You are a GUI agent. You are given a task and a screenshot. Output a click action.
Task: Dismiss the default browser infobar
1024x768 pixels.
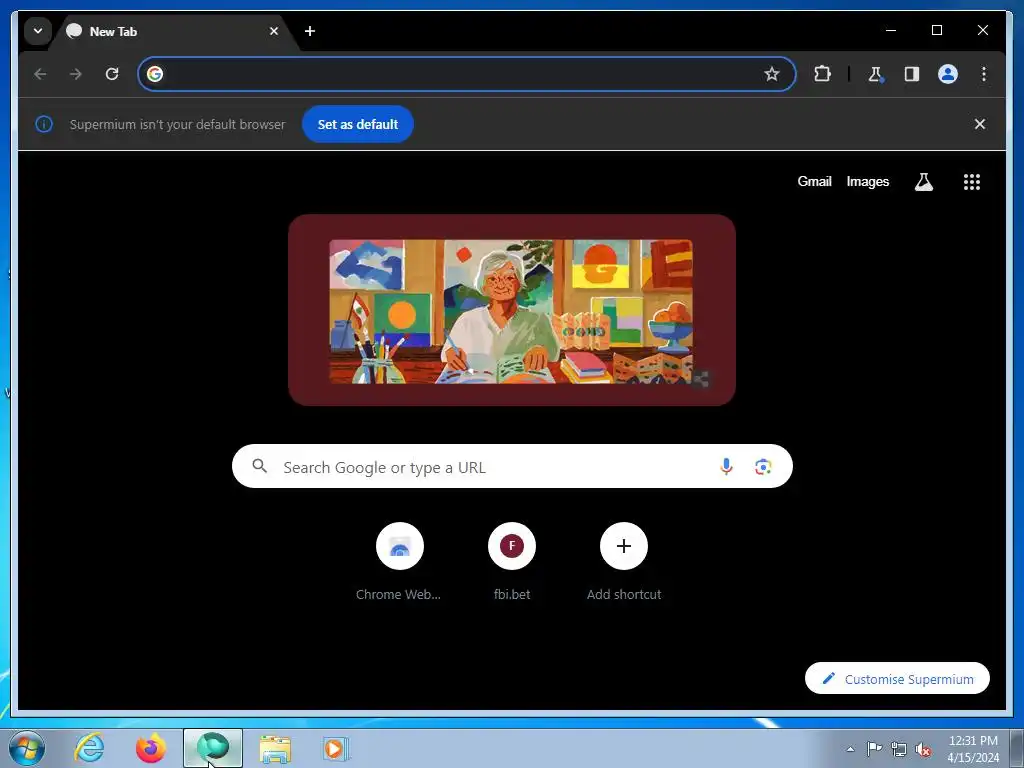tap(980, 124)
